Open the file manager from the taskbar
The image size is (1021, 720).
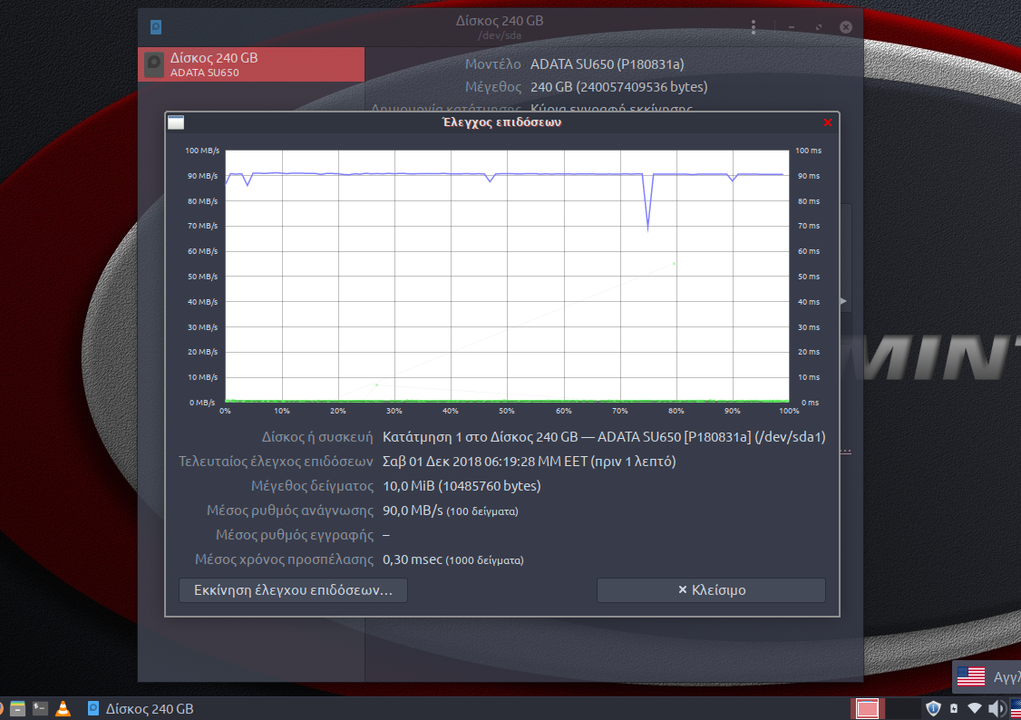18,708
